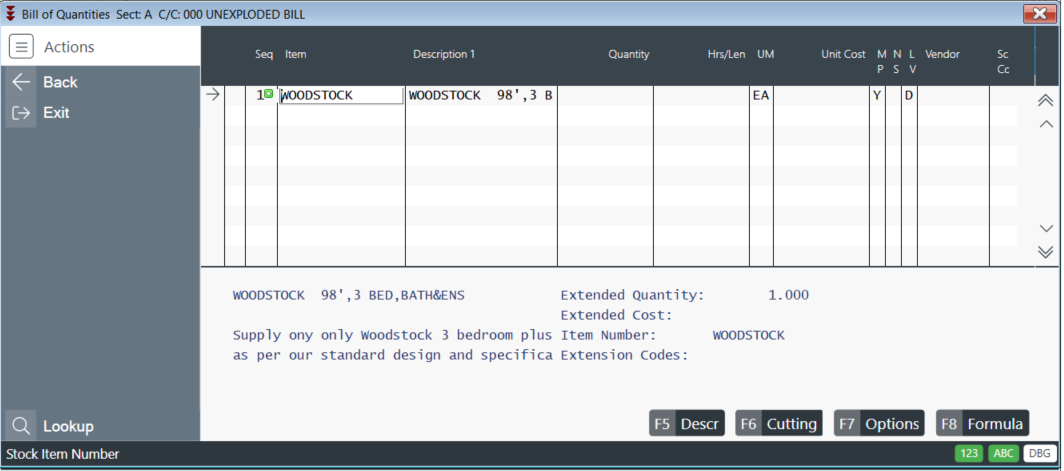Click the Exit door icon
The width and height of the screenshot is (1064, 471).
[21, 113]
